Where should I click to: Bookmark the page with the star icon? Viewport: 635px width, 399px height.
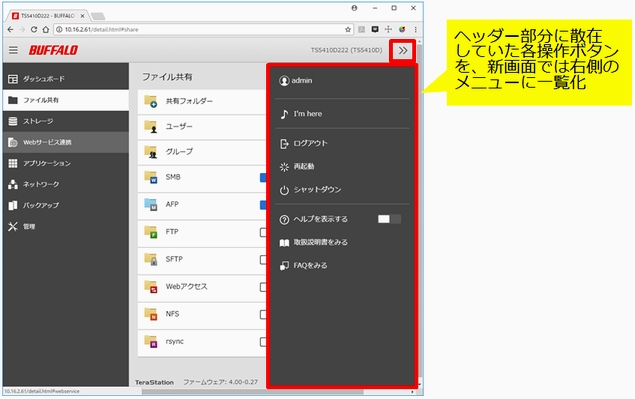click(348, 30)
